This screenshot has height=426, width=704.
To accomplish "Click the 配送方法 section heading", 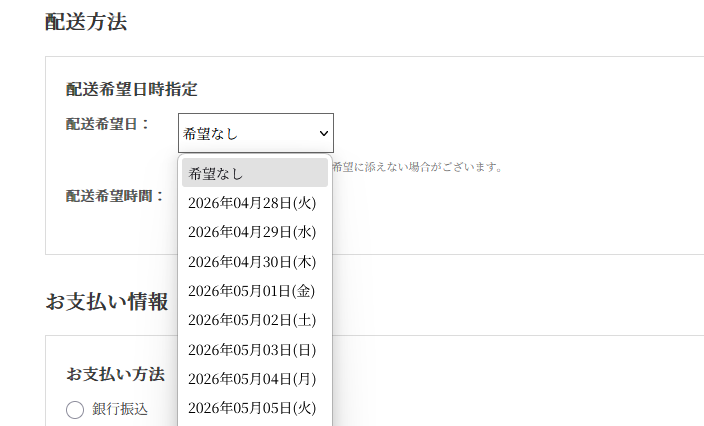I will (86, 22).
